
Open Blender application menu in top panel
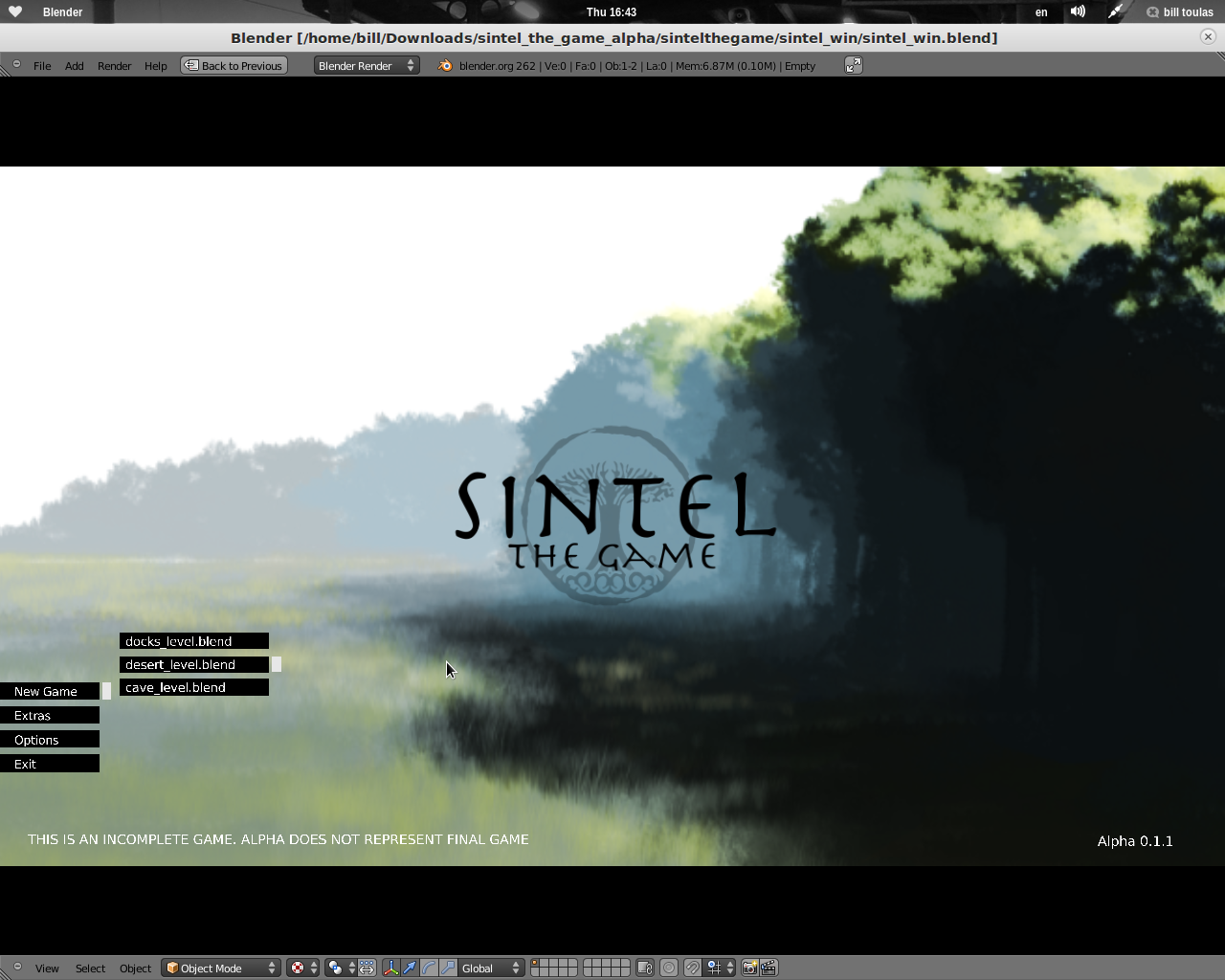[x=62, y=12]
